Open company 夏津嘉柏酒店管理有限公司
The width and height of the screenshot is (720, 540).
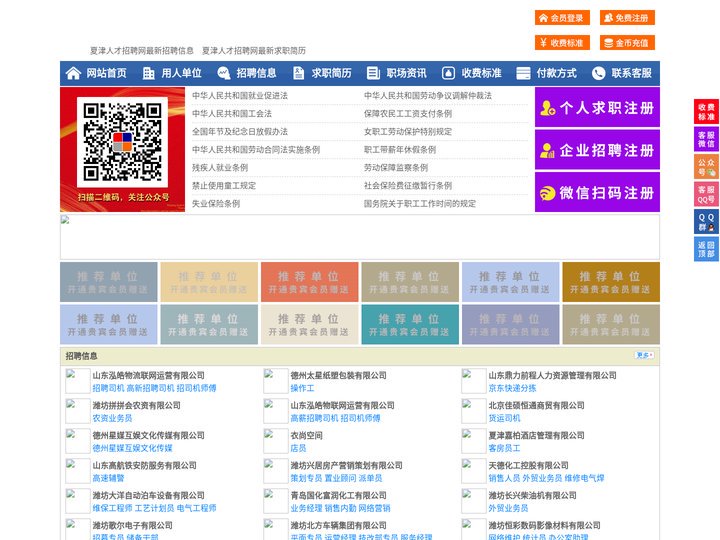coord(536,435)
